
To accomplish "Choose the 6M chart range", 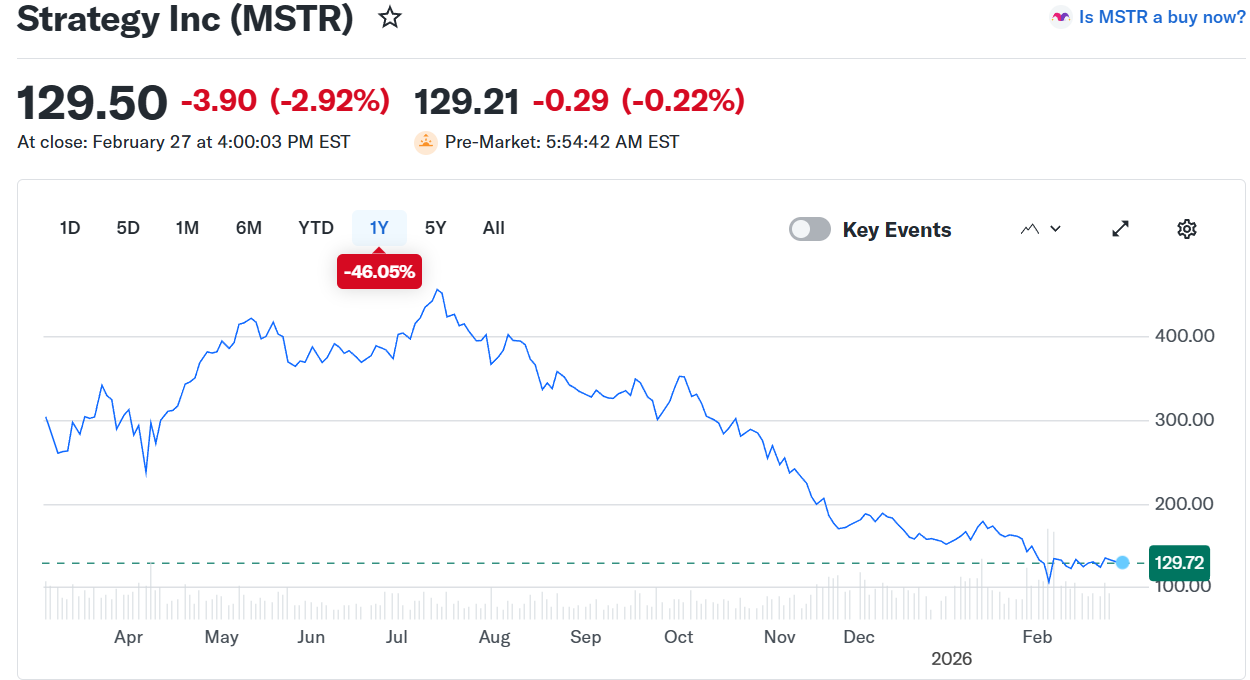I will point(249,228).
